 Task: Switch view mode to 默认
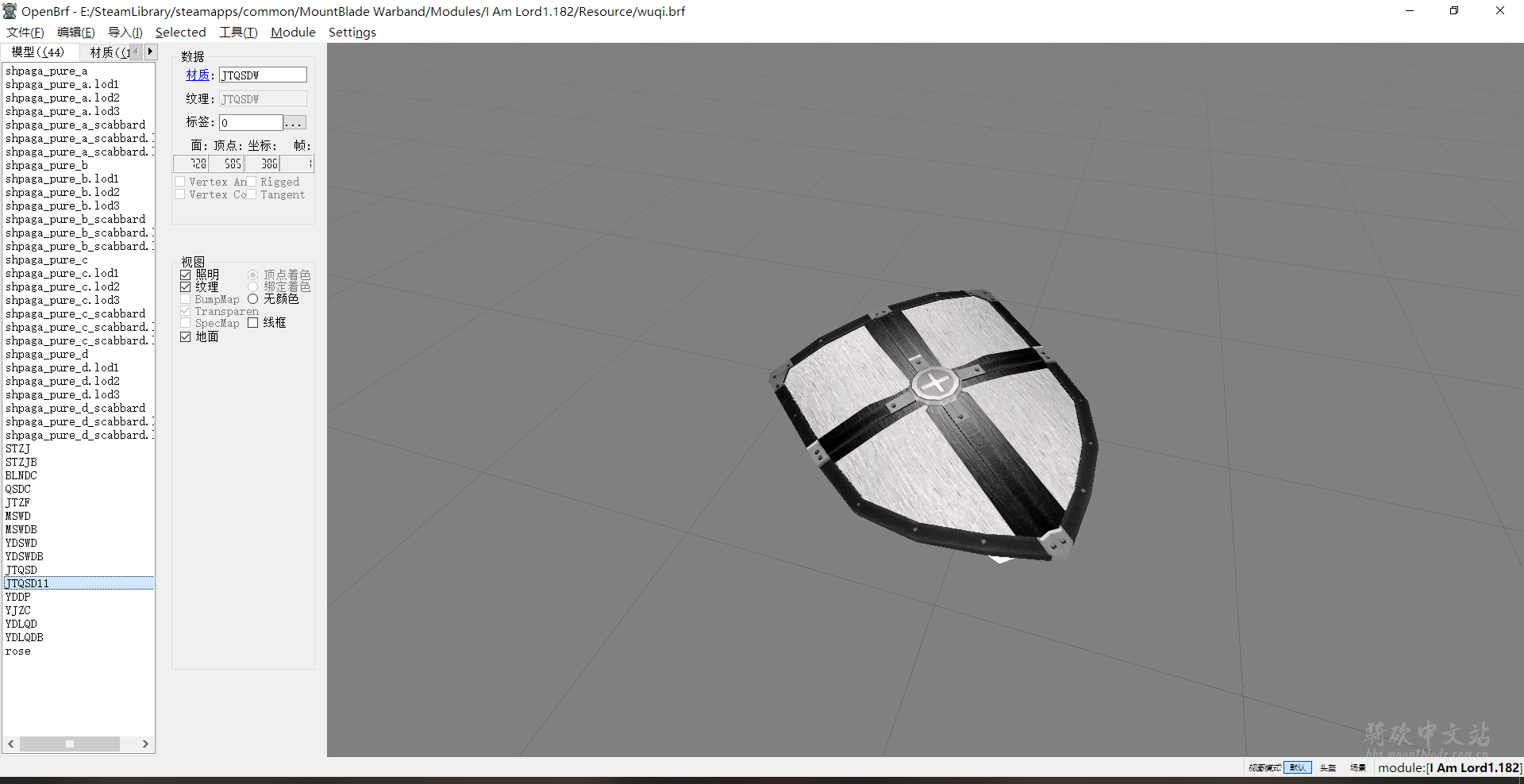pyautogui.click(x=1298, y=767)
